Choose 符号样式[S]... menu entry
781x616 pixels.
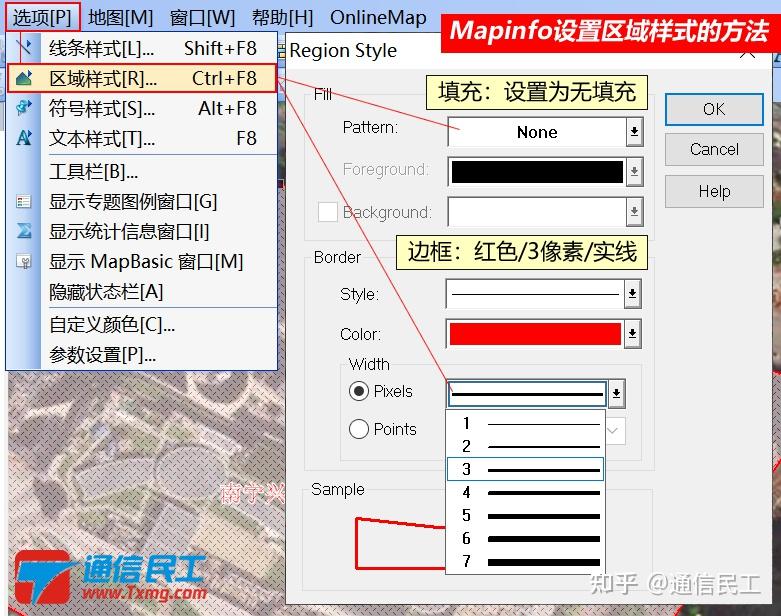(142, 108)
